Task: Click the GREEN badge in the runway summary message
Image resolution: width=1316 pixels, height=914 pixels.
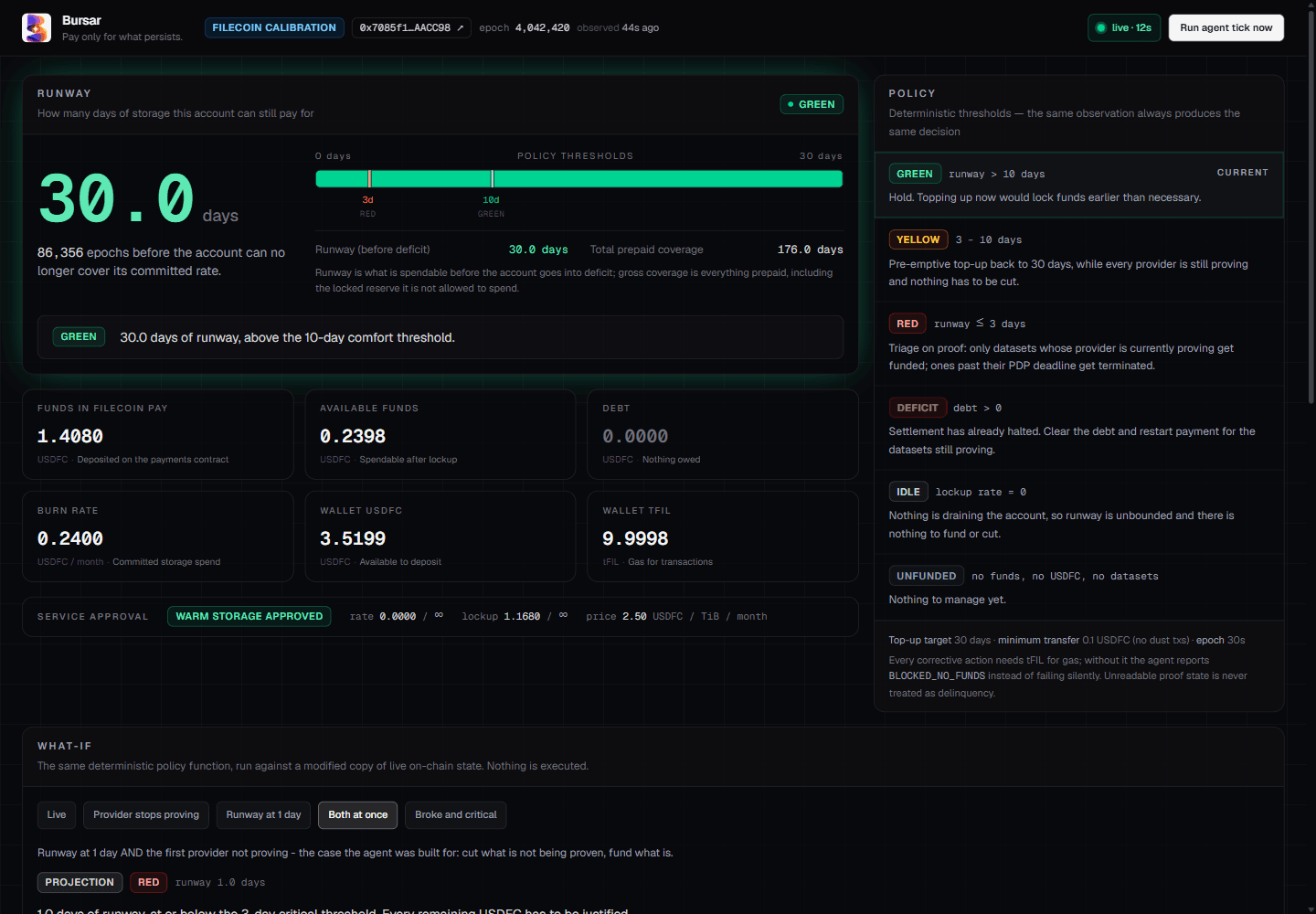Action: coord(79,337)
